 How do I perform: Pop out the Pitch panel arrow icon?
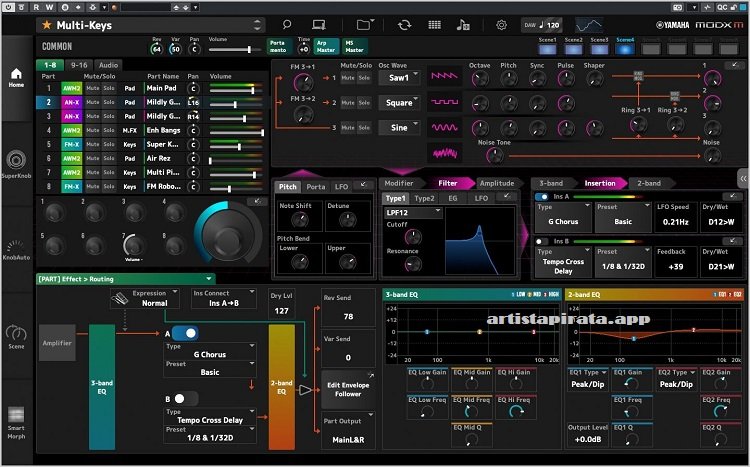(364, 185)
